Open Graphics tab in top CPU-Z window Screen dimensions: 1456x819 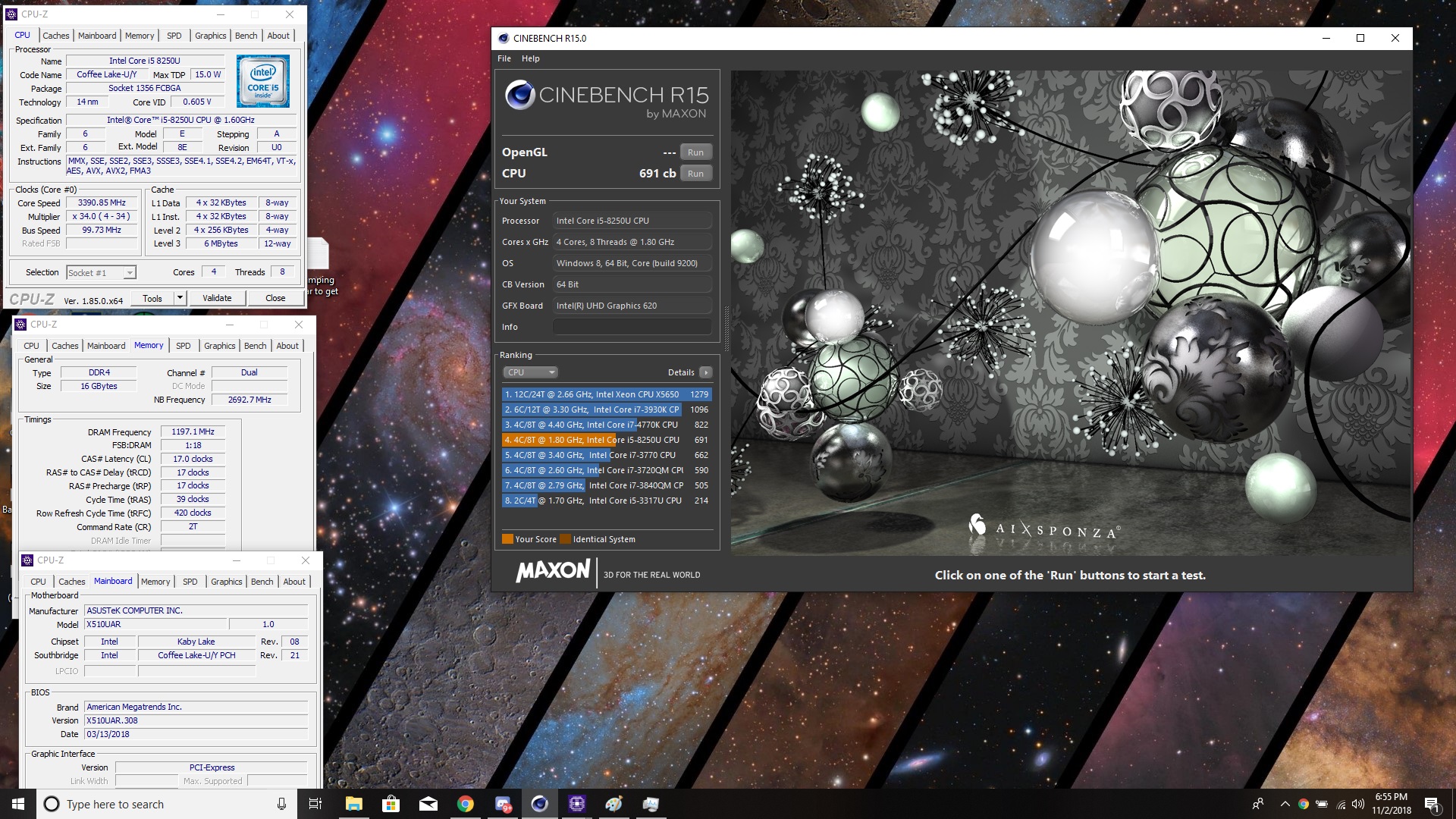[210, 36]
